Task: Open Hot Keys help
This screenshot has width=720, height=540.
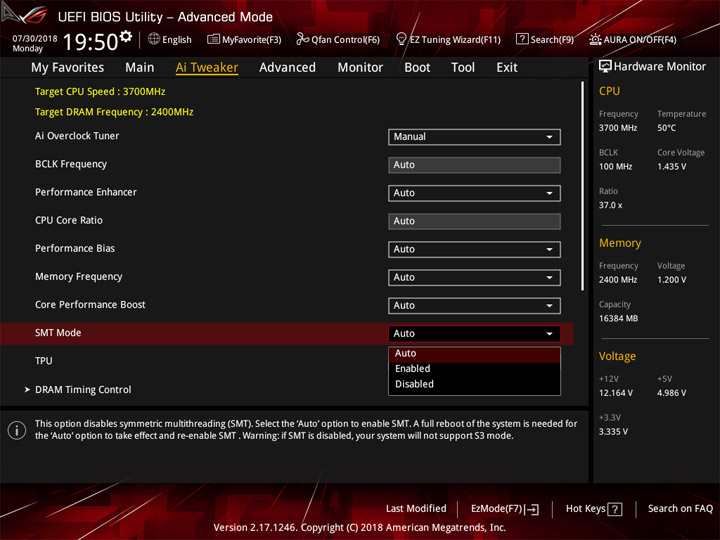Action: [x=594, y=509]
